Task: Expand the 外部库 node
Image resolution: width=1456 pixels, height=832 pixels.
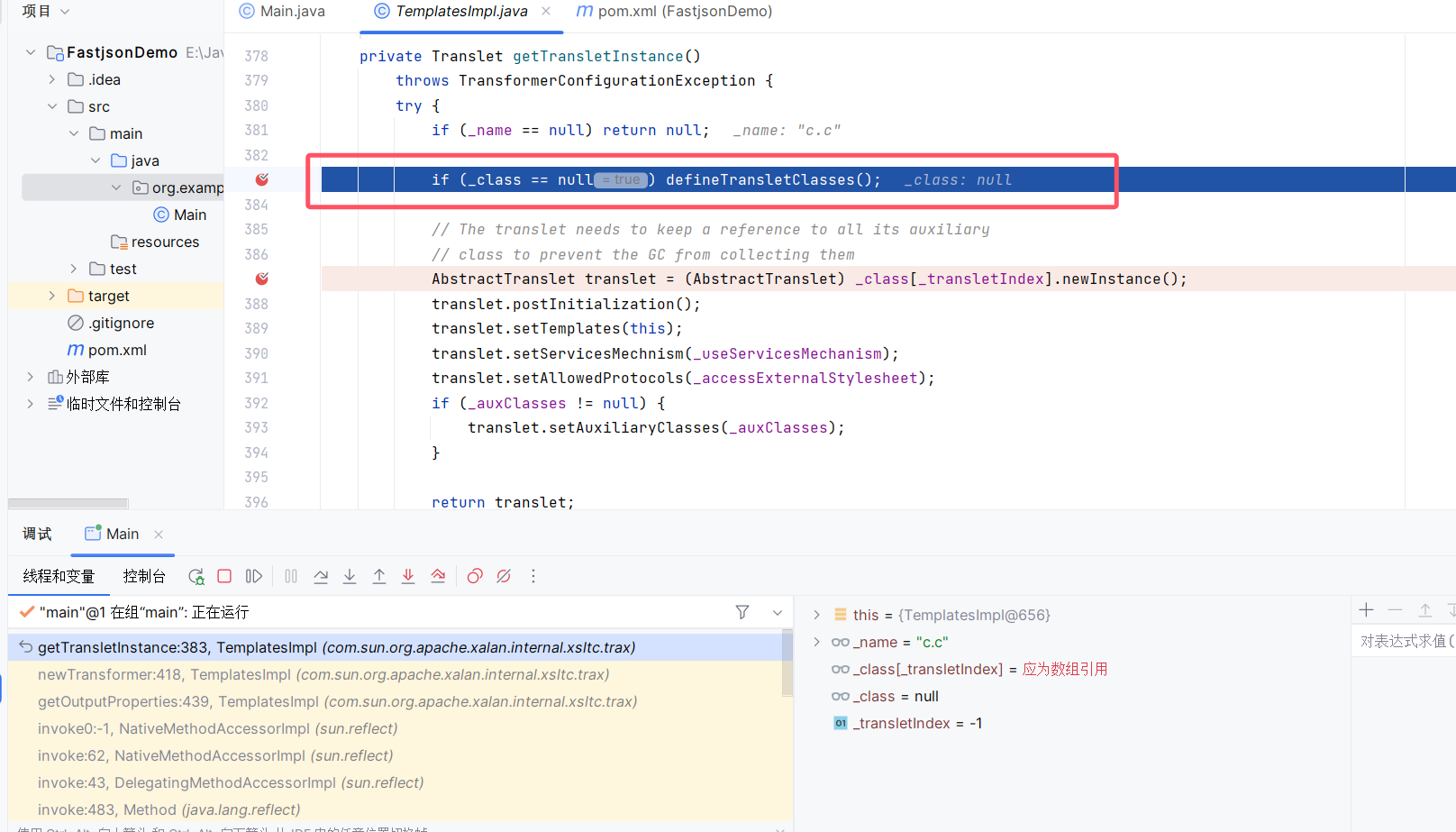Action: coord(31,377)
